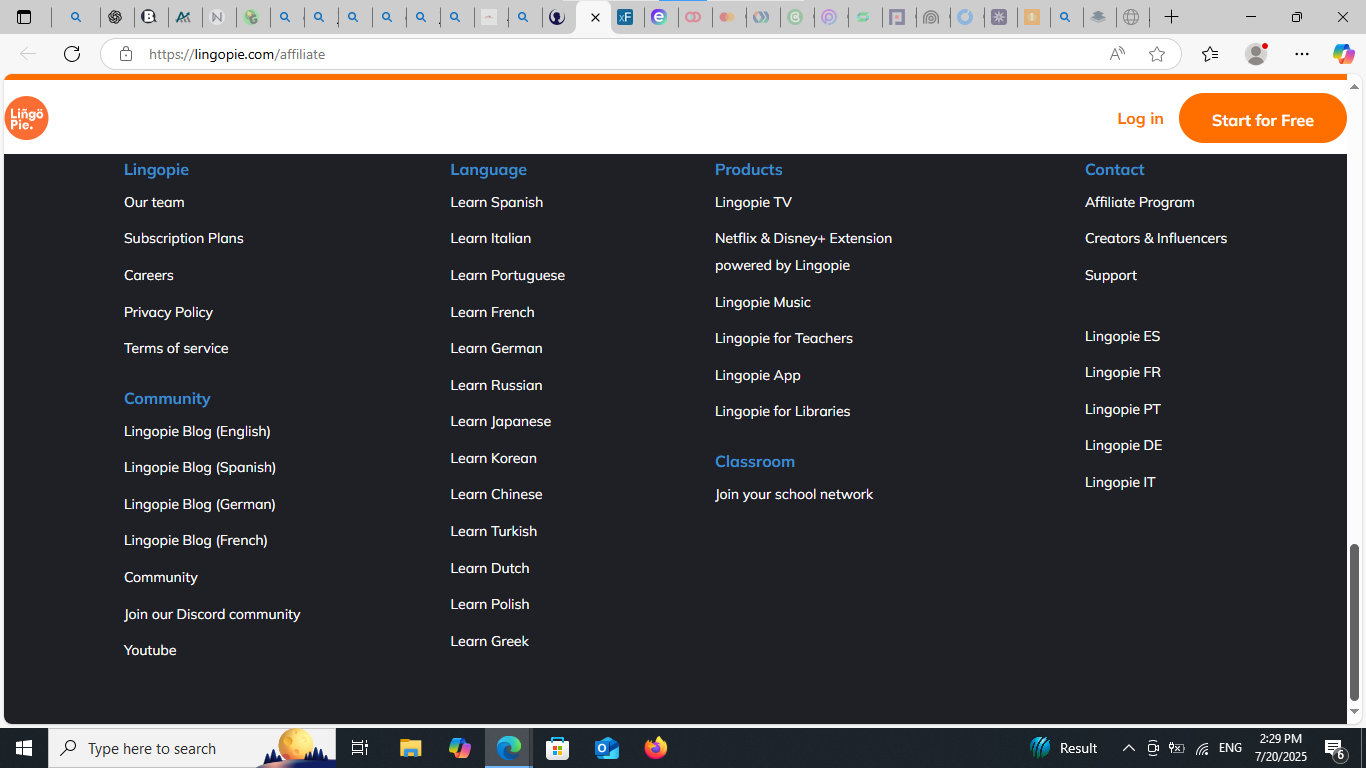Switch to the ChatGPT icon tab
This screenshot has width=1366, height=768.
(115, 17)
